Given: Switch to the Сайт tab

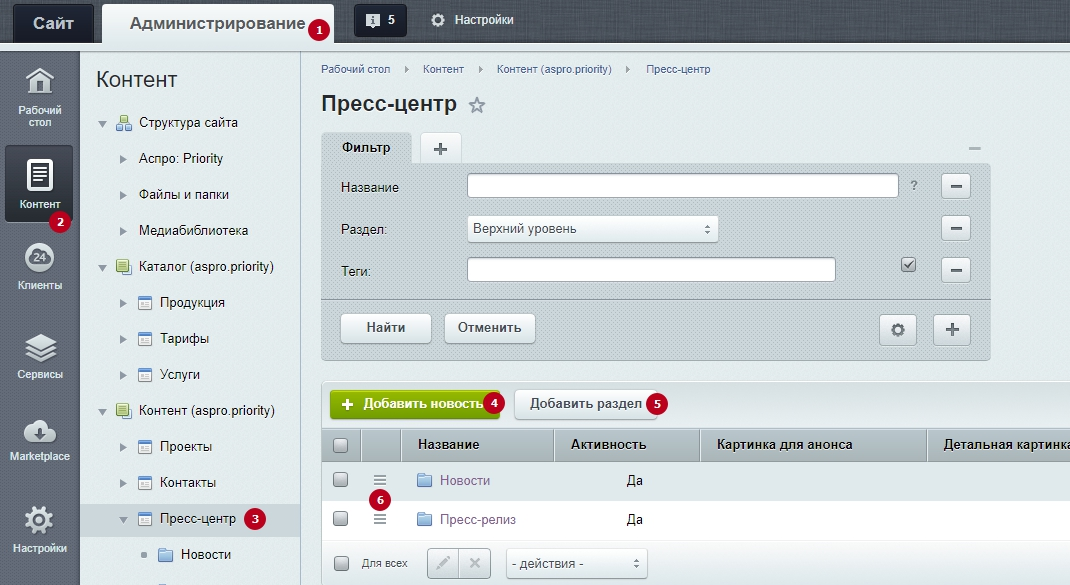Looking at the screenshot, I should 53,22.
